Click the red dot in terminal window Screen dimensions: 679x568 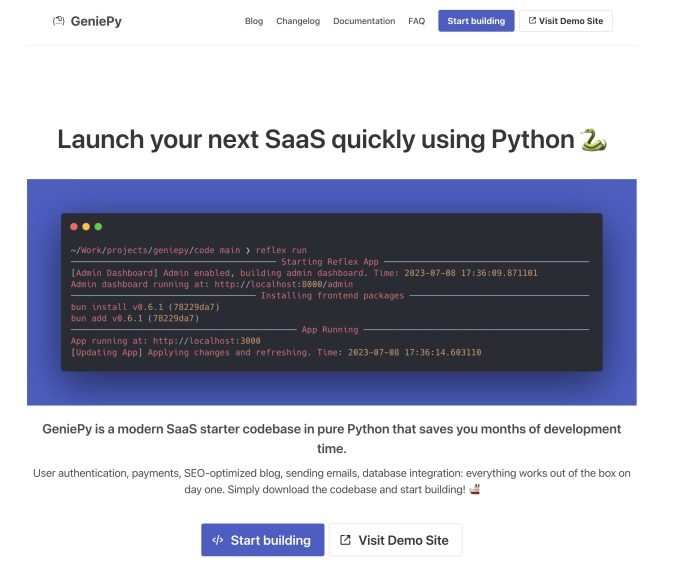pos(74,227)
